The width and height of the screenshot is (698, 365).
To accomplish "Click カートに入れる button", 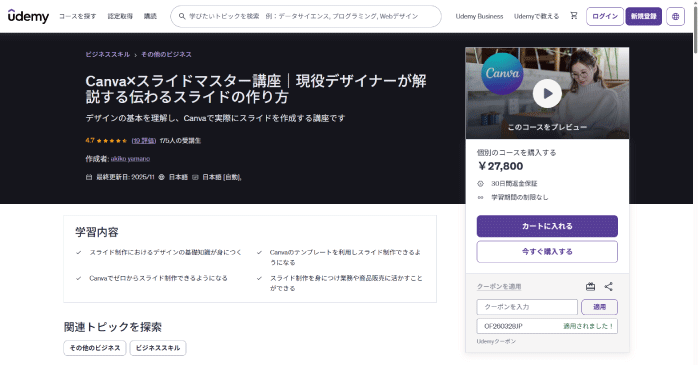I will [x=547, y=226].
